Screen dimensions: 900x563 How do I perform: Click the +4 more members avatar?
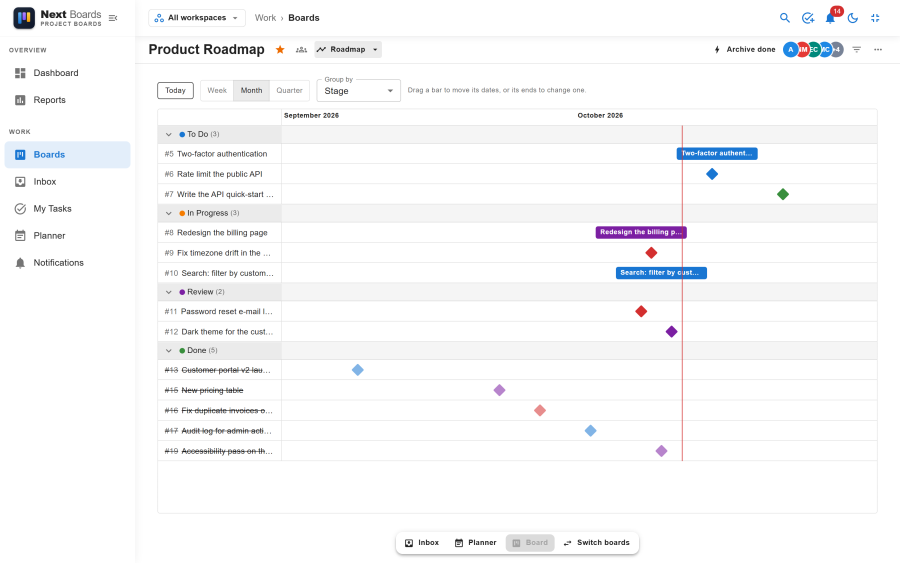point(837,49)
